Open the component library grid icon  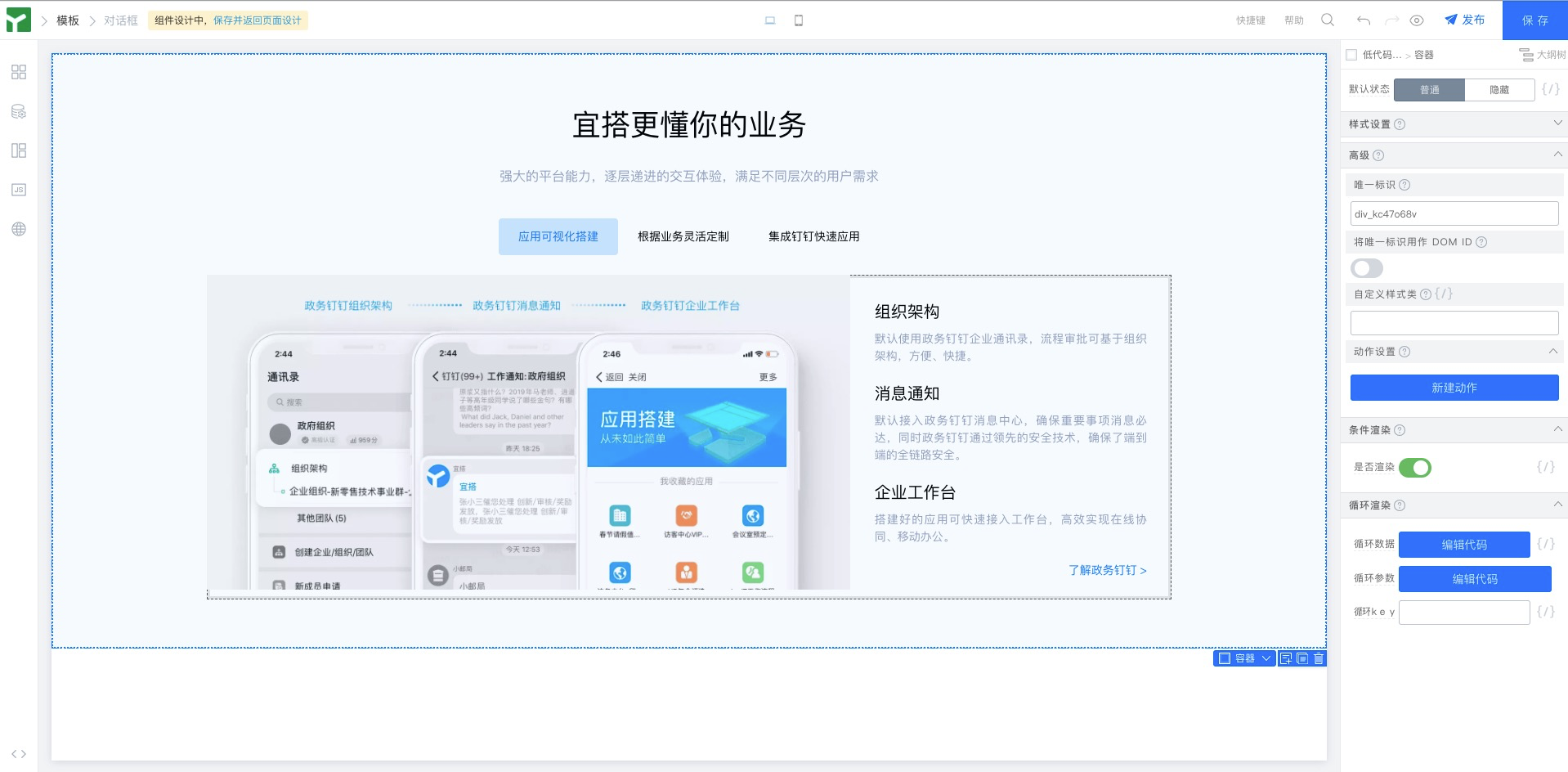coord(19,72)
